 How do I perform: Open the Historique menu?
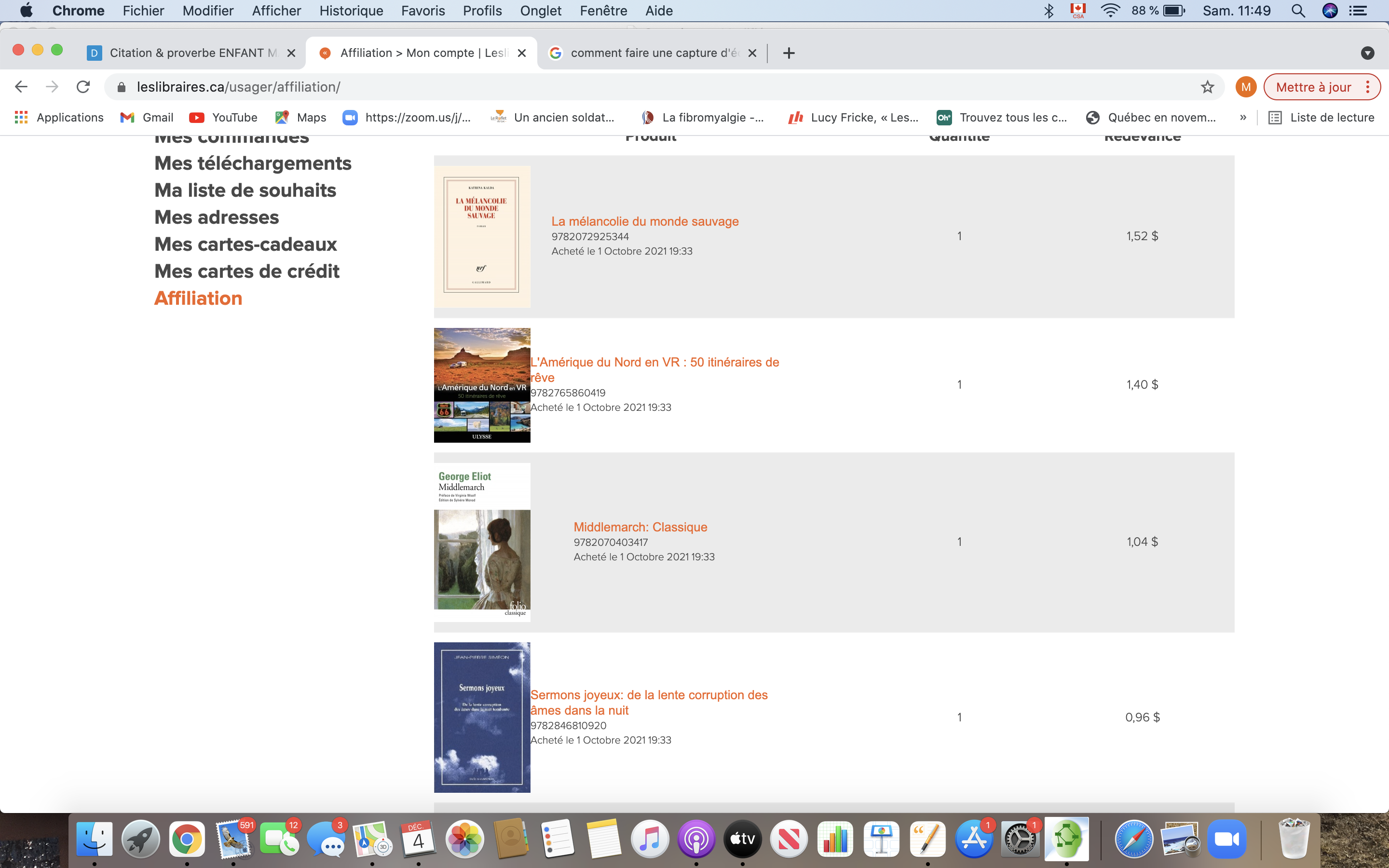point(351,10)
